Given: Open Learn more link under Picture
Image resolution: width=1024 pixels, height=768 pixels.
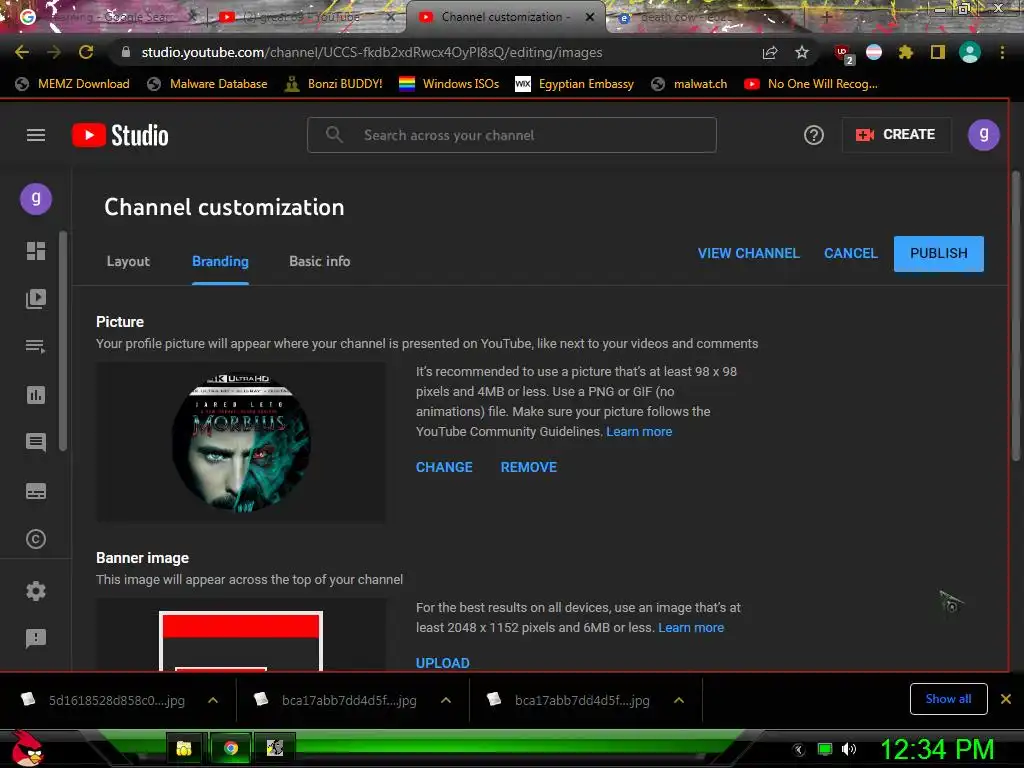Looking at the screenshot, I should pos(639,432).
